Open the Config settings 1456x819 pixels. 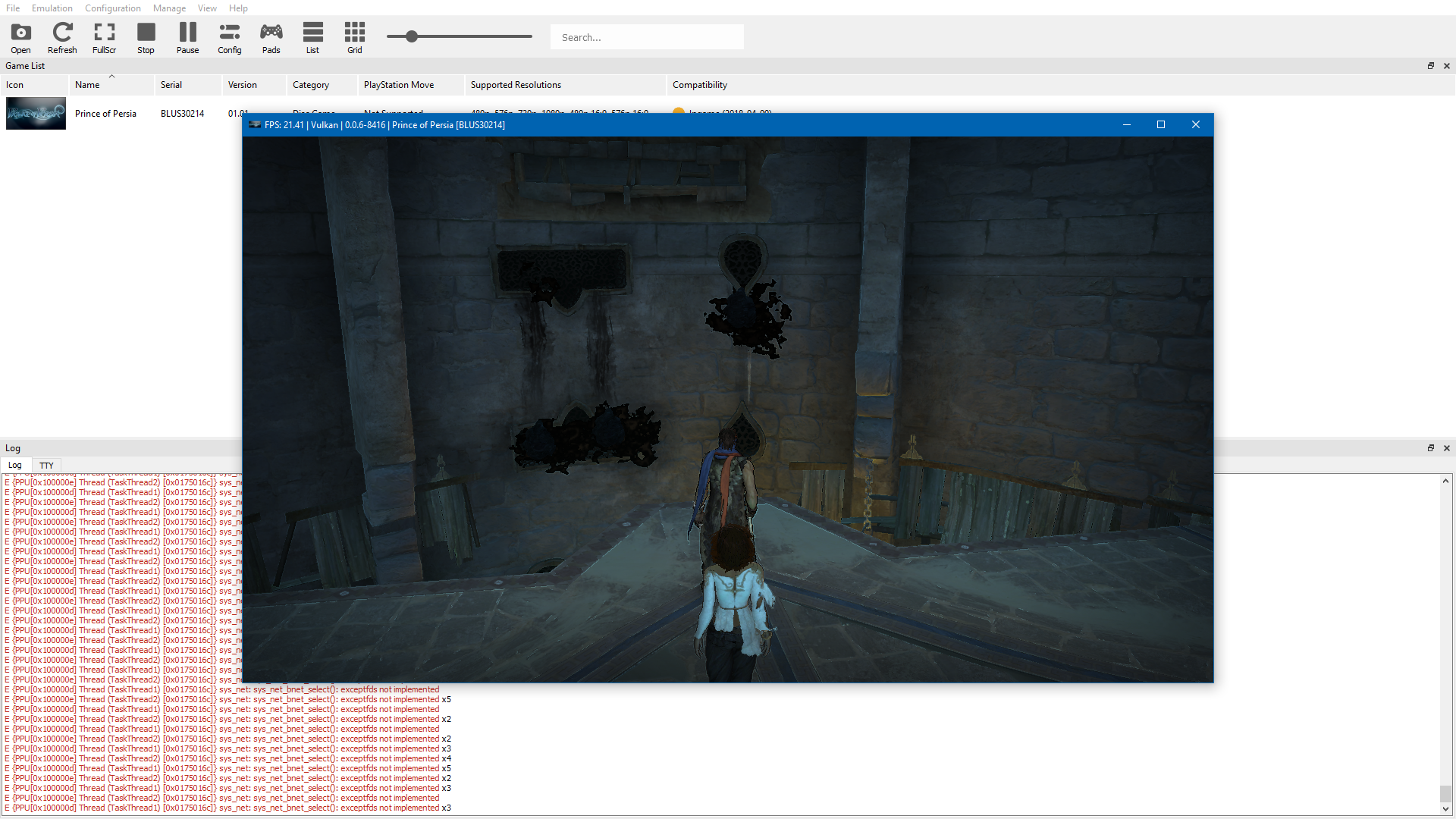pyautogui.click(x=229, y=38)
